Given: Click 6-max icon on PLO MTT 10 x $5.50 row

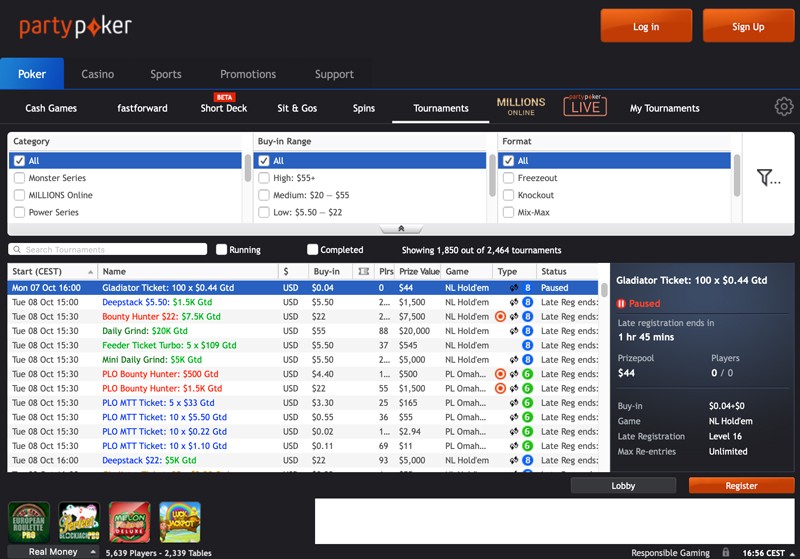Looking at the screenshot, I should pos(528,417).
